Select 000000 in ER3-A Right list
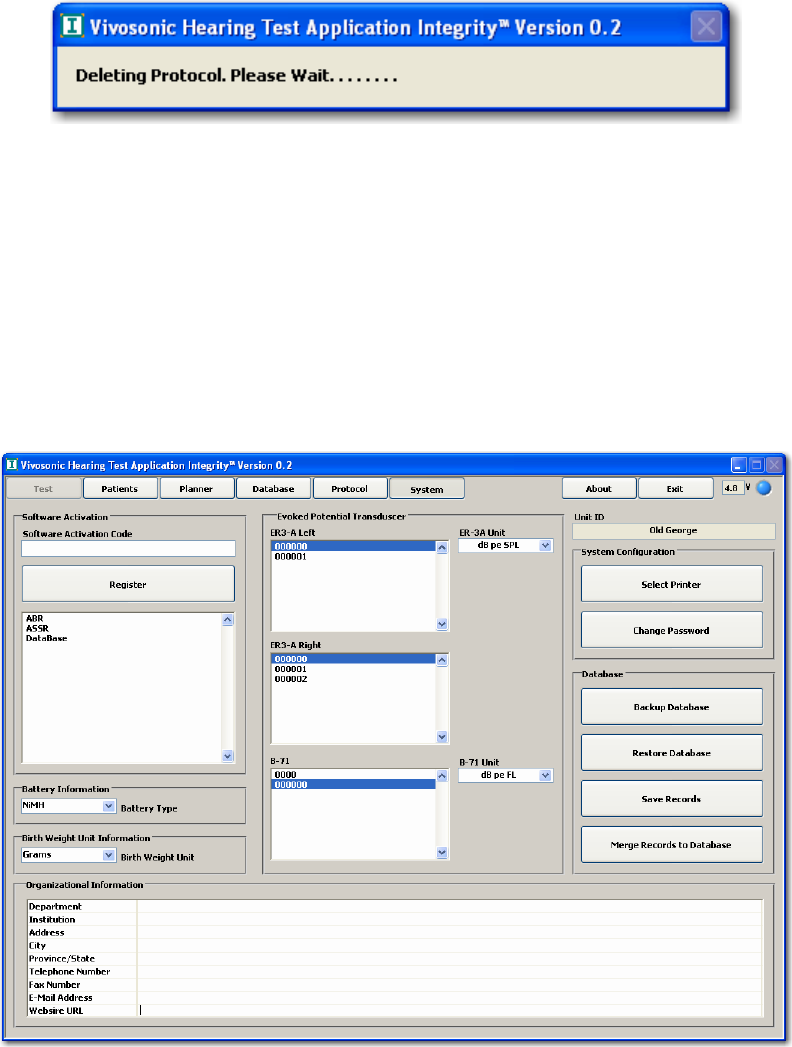The width and height of the screenshot is (792, 1047). click(x=354, y=659)
